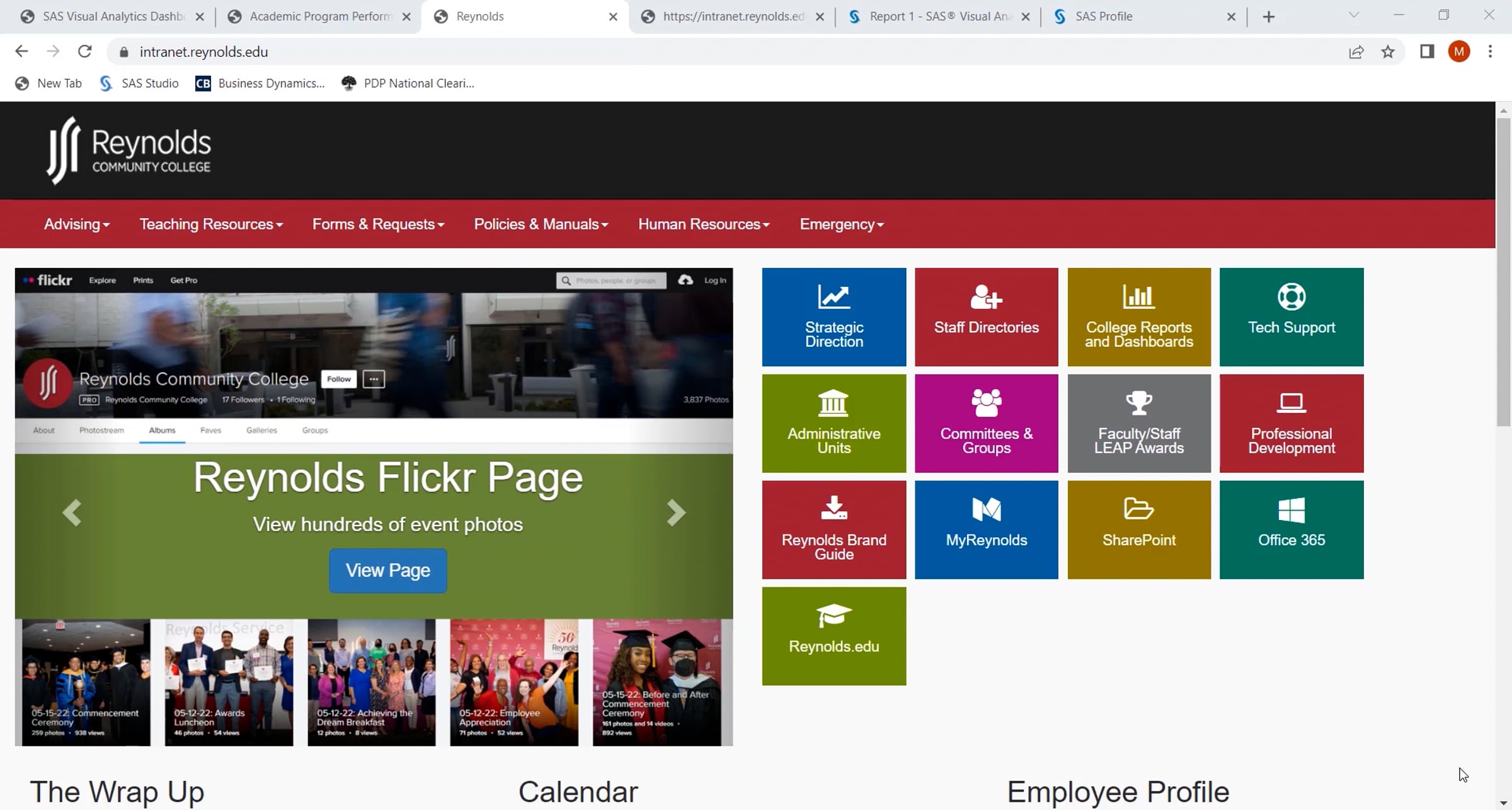Open the SAS Studio bookmark
The width and height of the screenshot is (1512, 810).
click(x=139, y=83)
